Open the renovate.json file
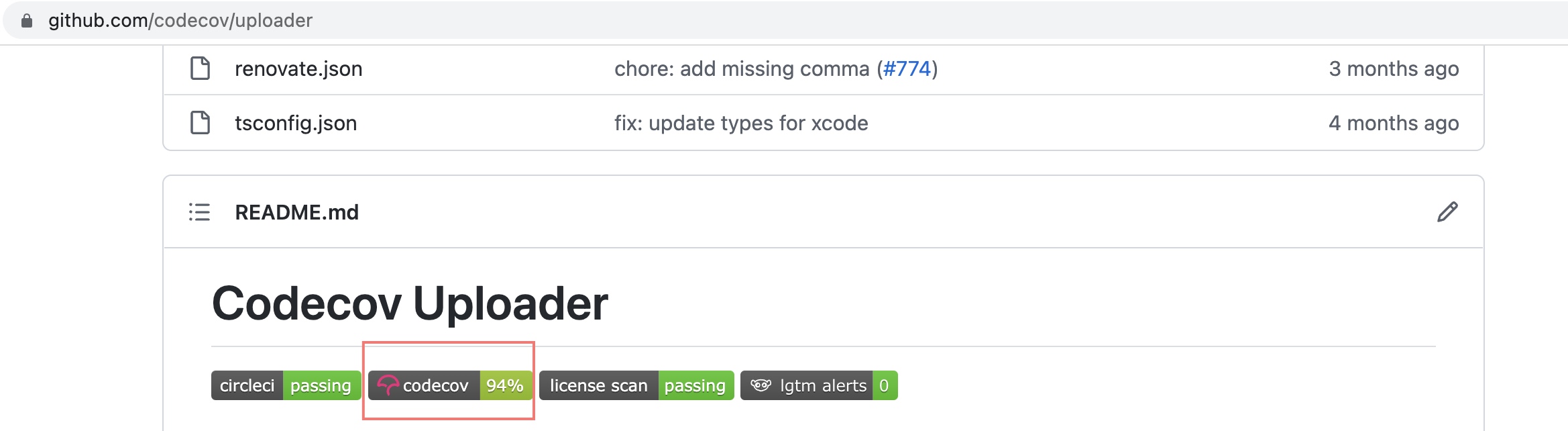Image resolution: width=1568 pixels, height=431 pixels. pos(298,68)
